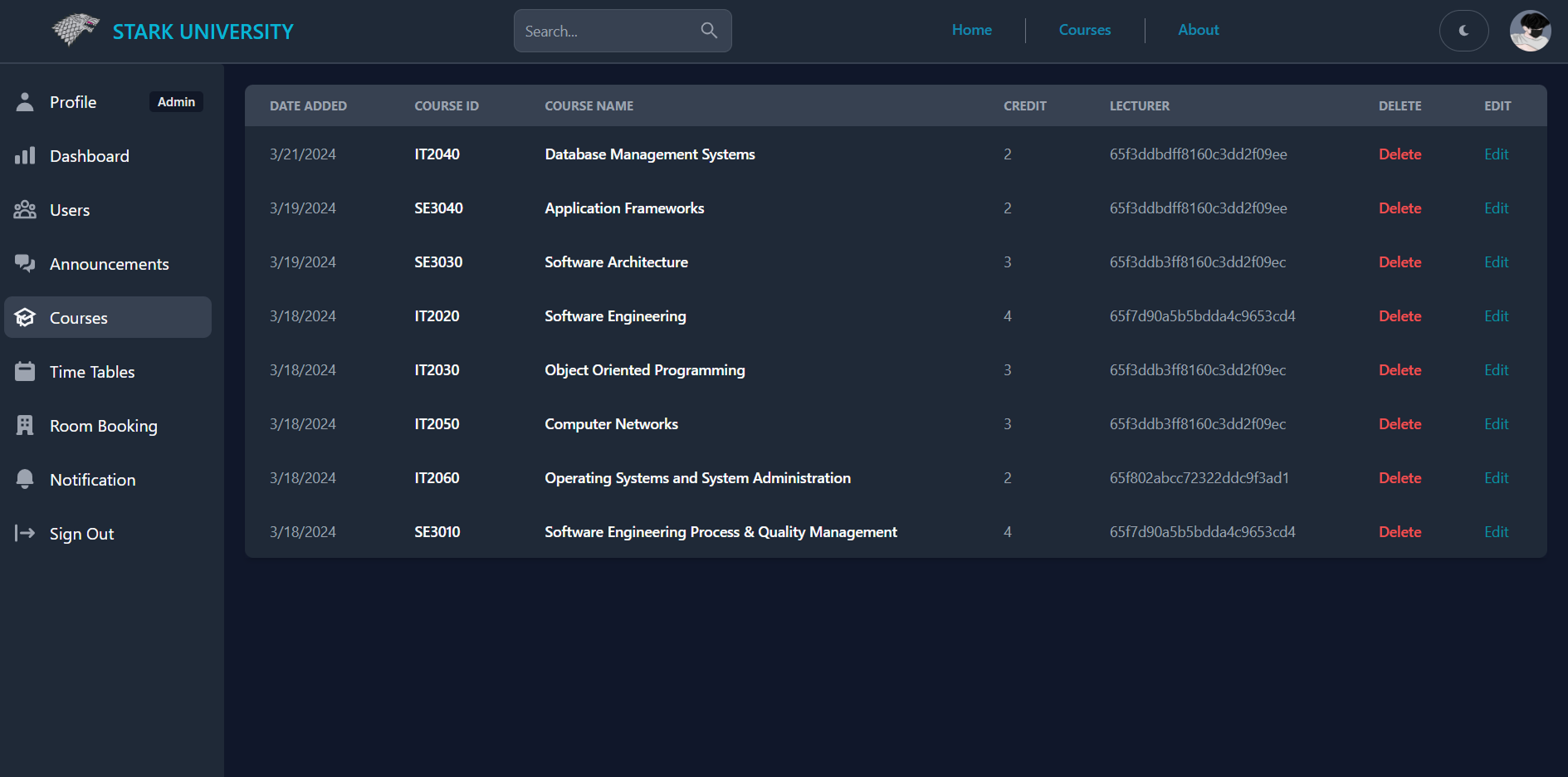
Task: Navigate to the Home menu item
Action: point(971,30)
